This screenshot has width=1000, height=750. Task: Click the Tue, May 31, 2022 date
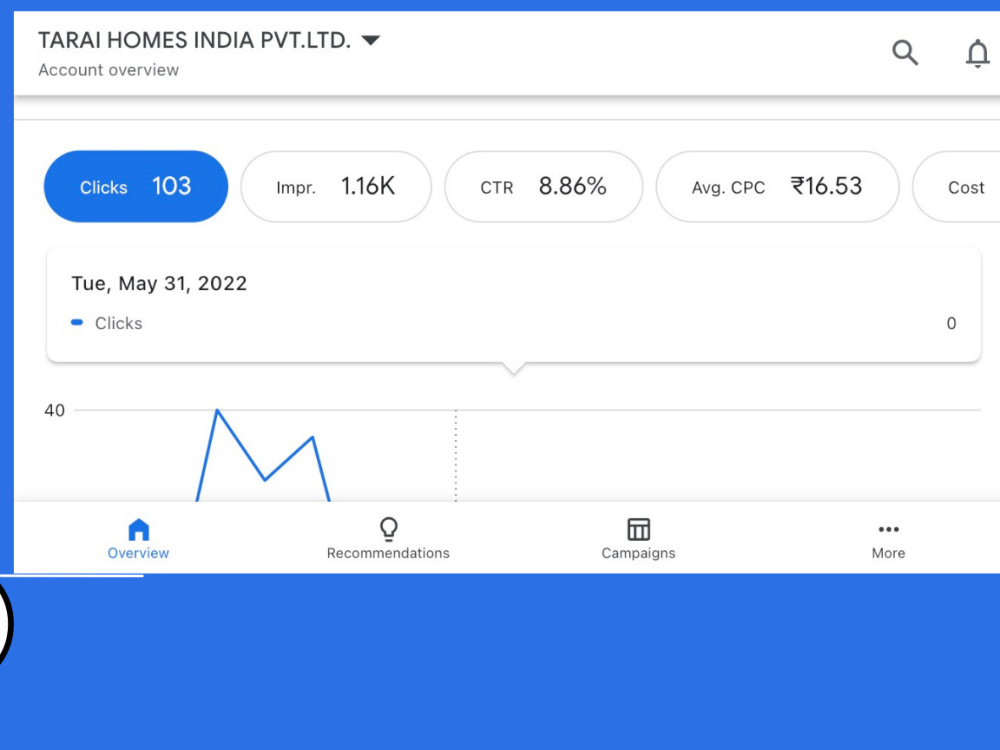(159, 283)
